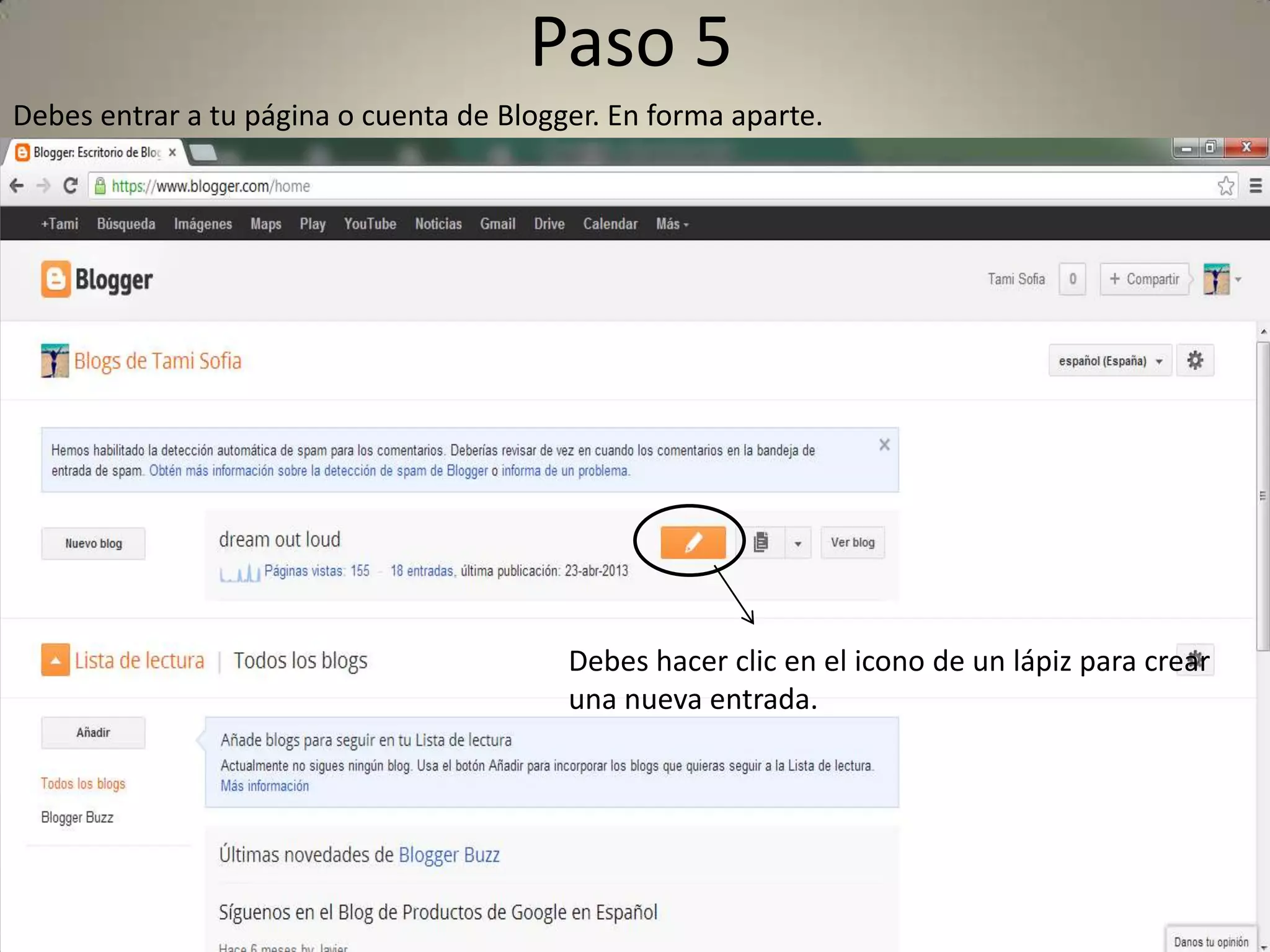The height and width of the screenshot is (952, 1270).
Task: Open the spam detection information link
Action: pyautogui.click(x=318, y=470)
